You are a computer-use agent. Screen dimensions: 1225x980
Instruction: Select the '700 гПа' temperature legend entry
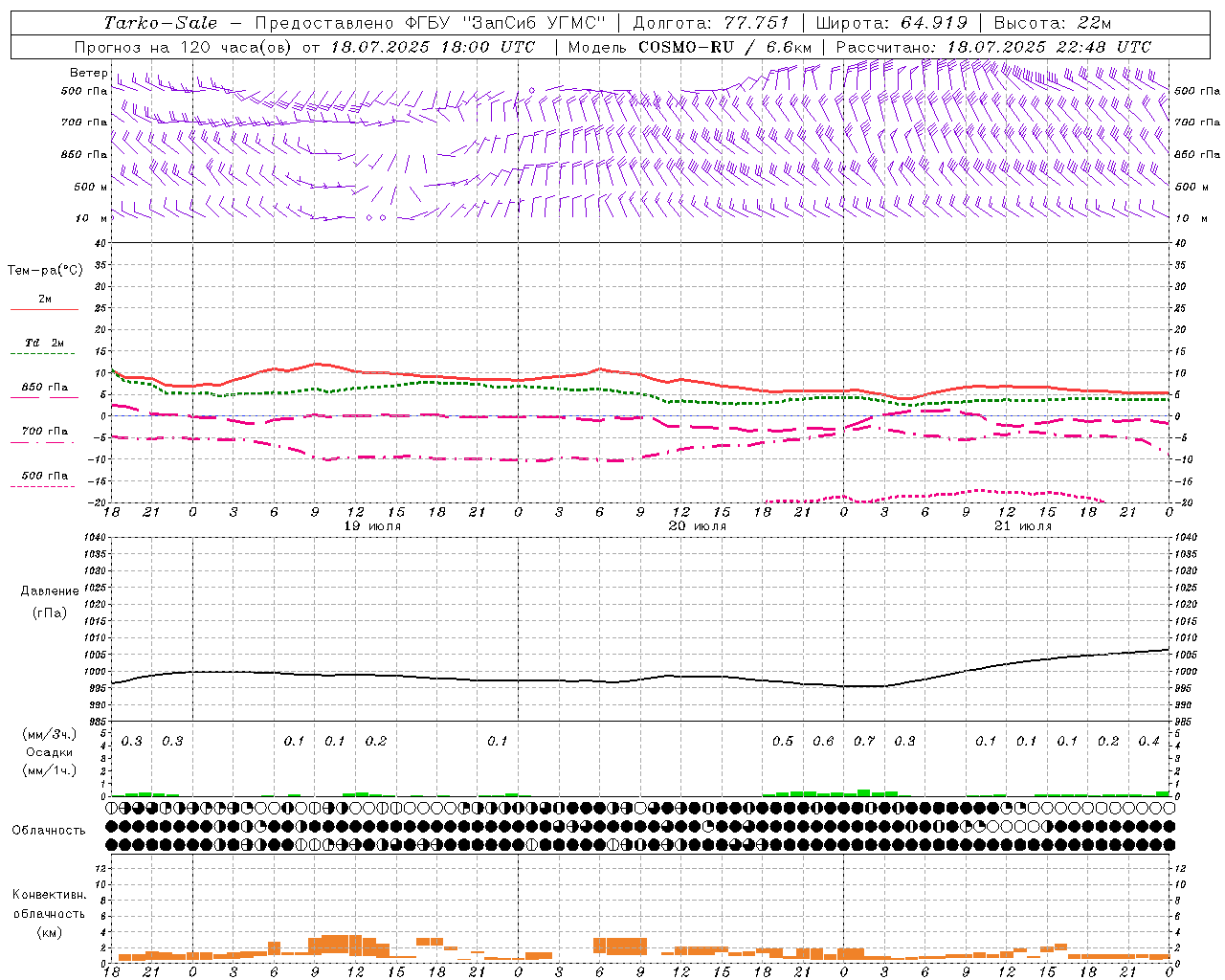pos(45,432)
